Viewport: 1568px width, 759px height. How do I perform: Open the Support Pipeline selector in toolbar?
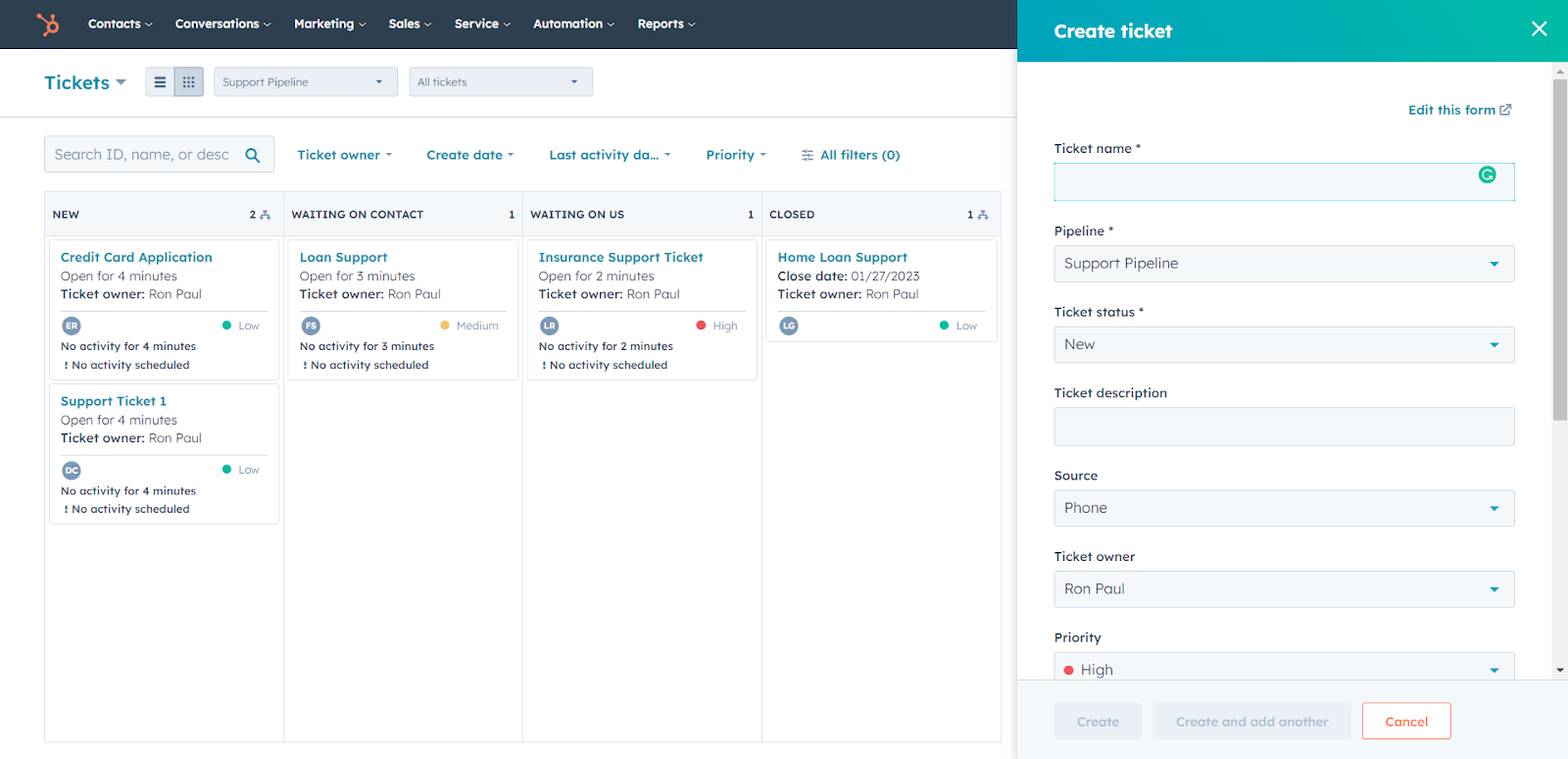[306, 82]
